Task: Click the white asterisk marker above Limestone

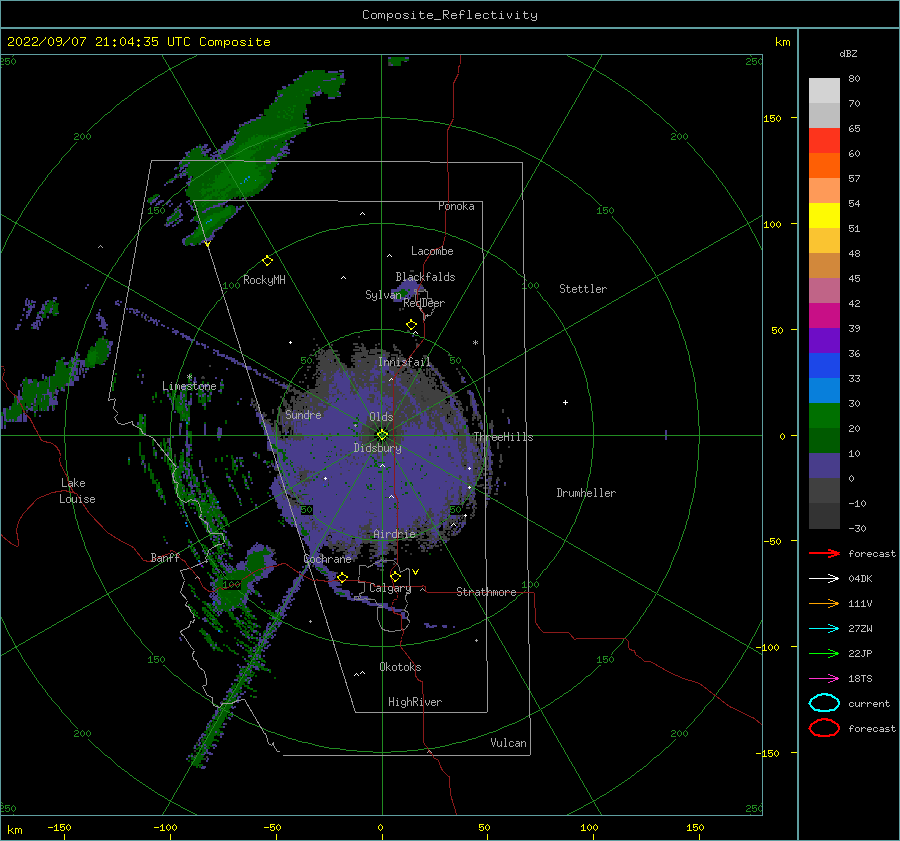Action: (189, 377)
